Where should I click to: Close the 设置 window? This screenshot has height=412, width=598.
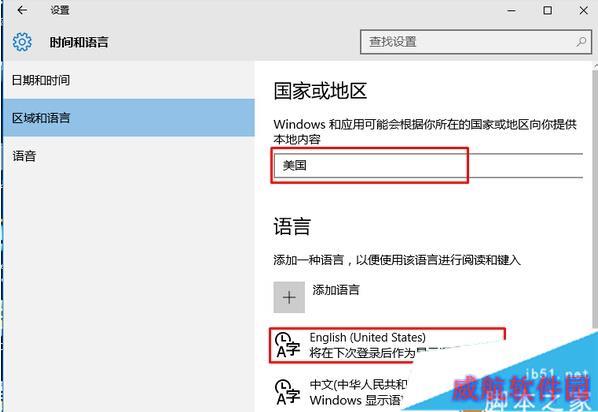click(x=584, y=10)
